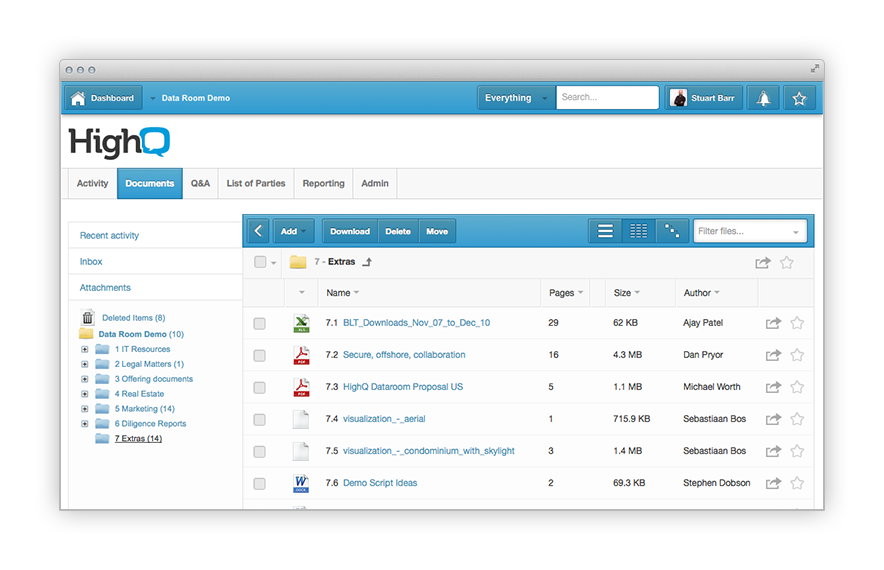This screenshot has width=884, height=570.
Task: Click Stuart Barr user avatar
Action: coord(678,98)
